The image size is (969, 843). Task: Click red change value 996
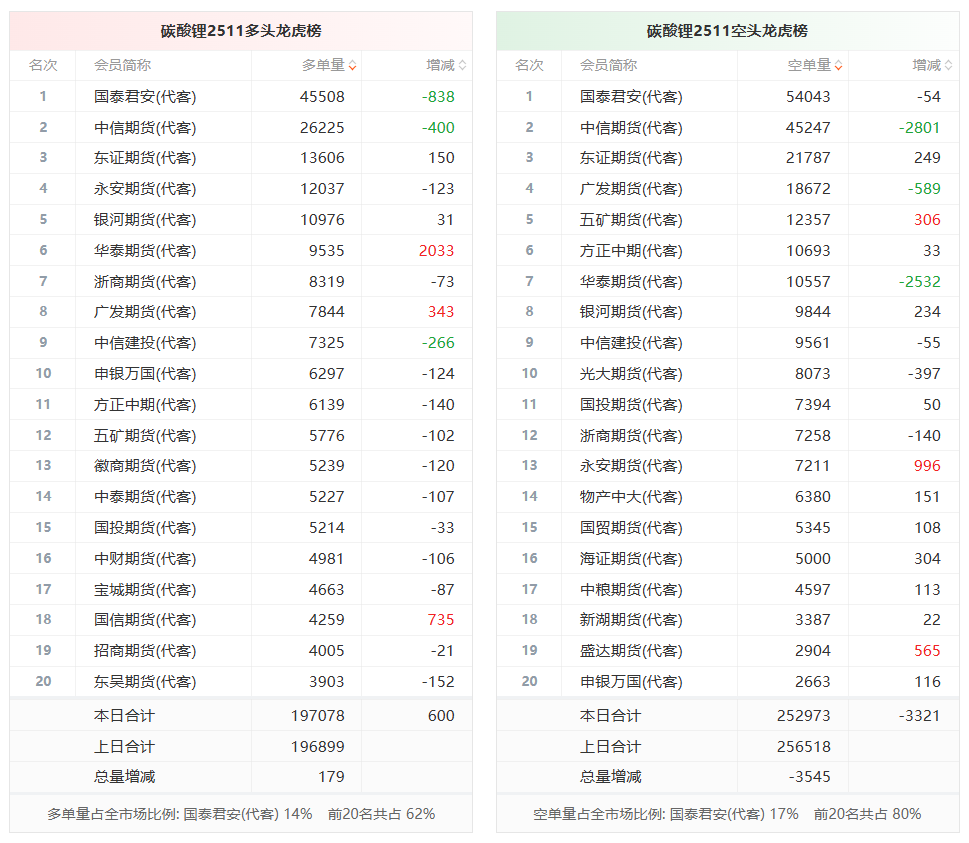(927, 466)
